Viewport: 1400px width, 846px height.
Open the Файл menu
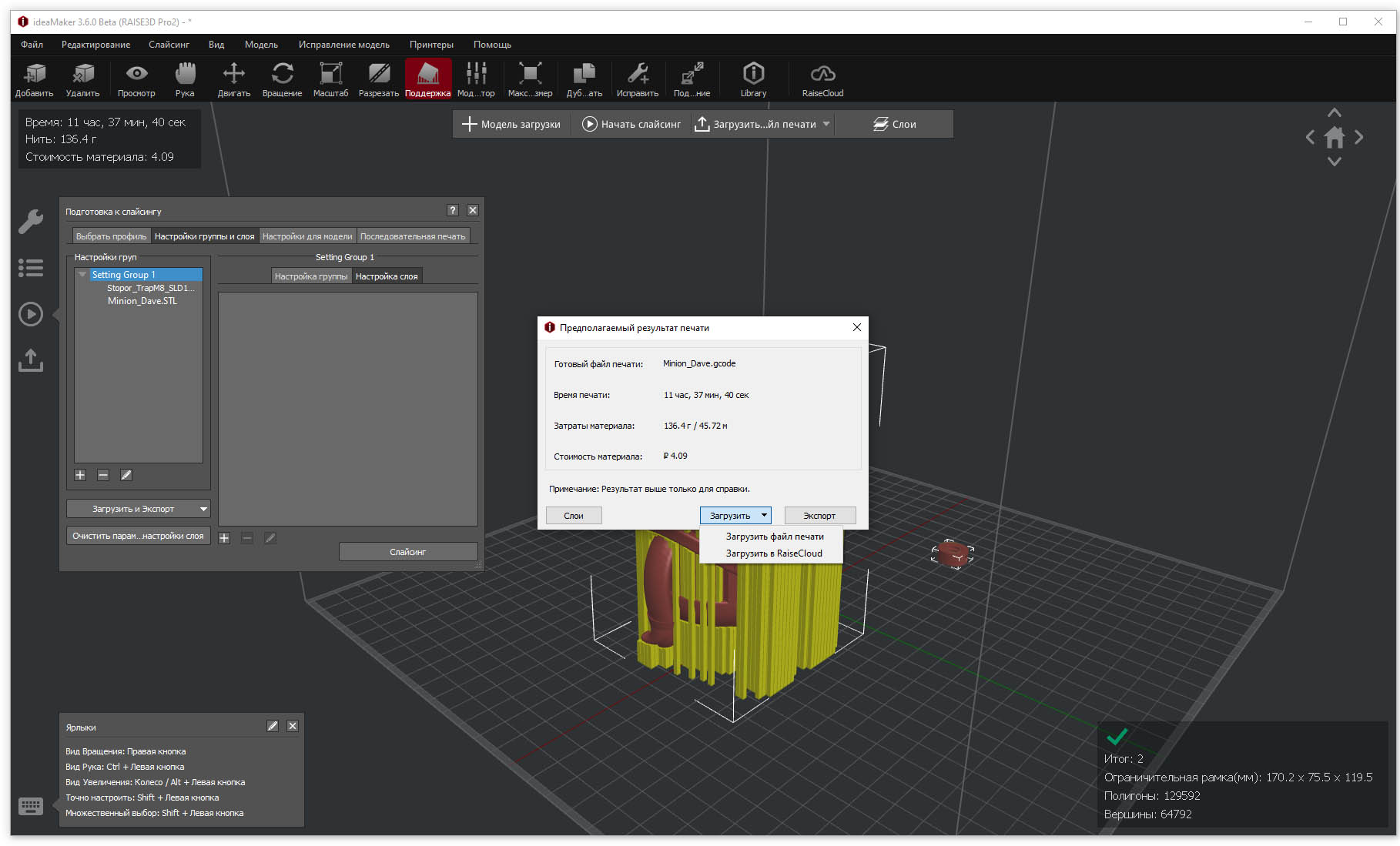[x=32, y=45]
